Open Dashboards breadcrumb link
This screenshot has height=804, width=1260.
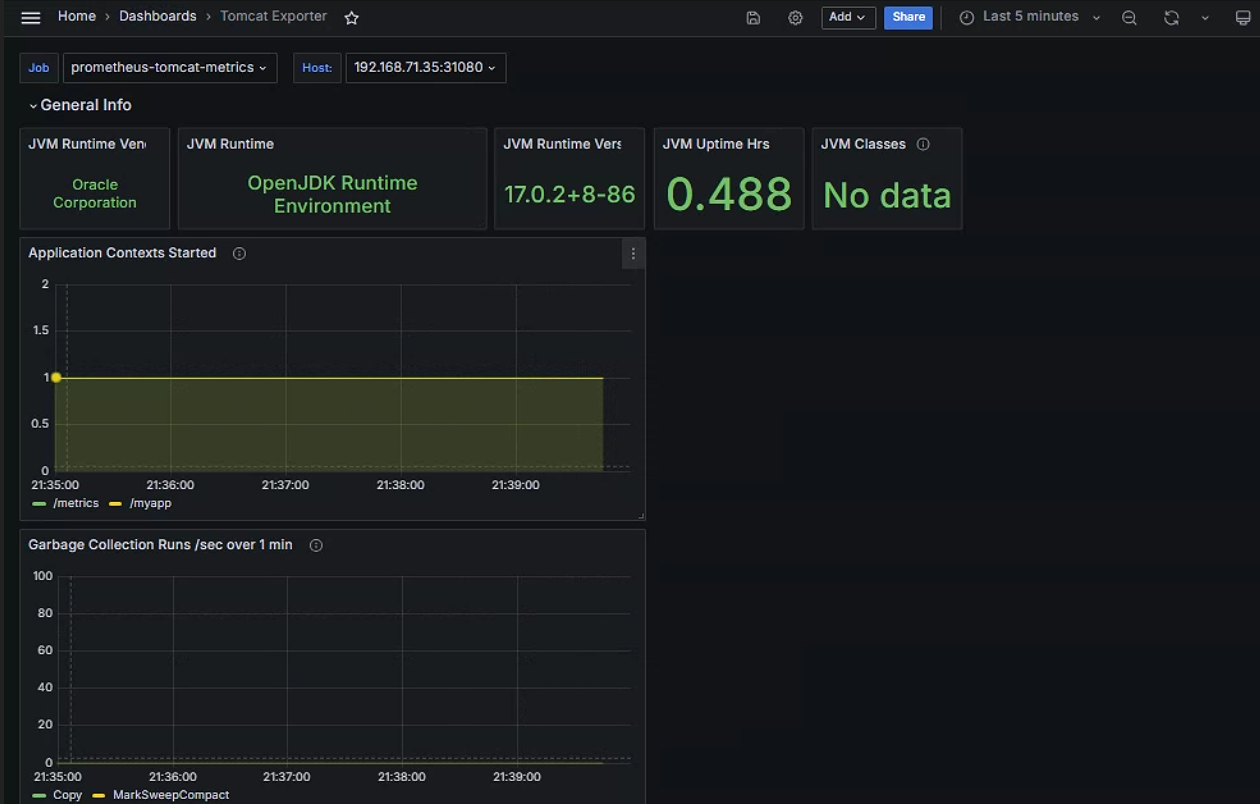point(158,16)
